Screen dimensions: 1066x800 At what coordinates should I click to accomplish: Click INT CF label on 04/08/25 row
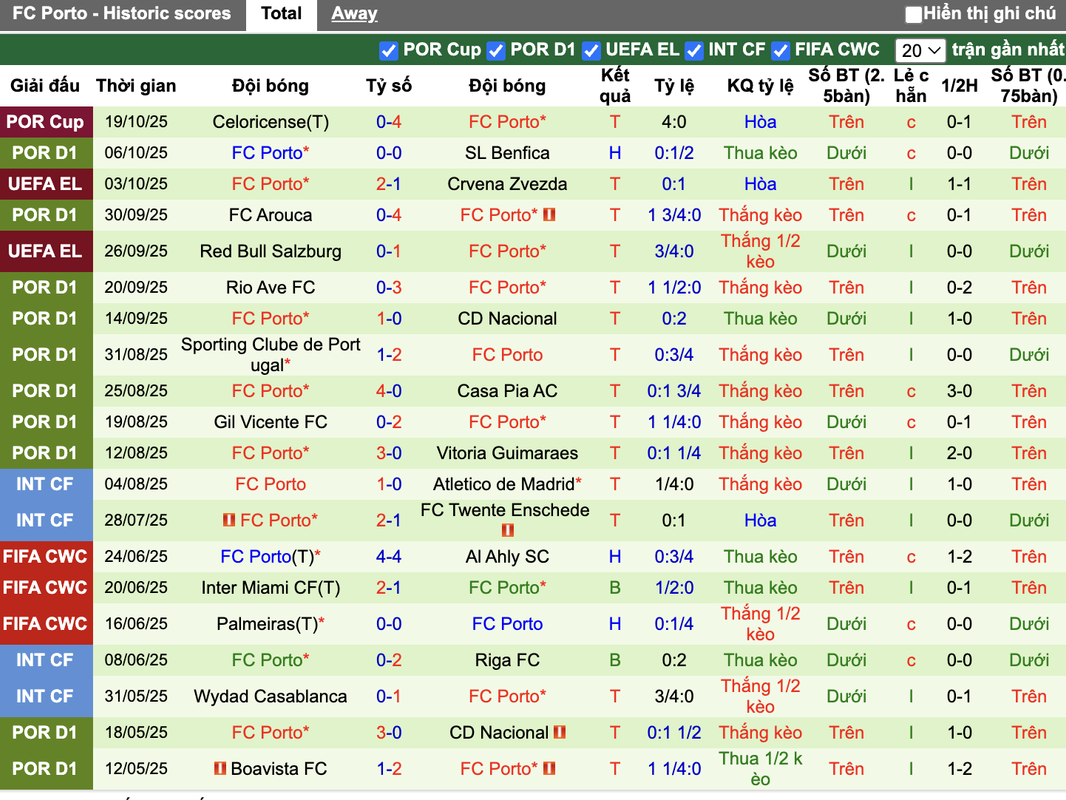[46, 484]
